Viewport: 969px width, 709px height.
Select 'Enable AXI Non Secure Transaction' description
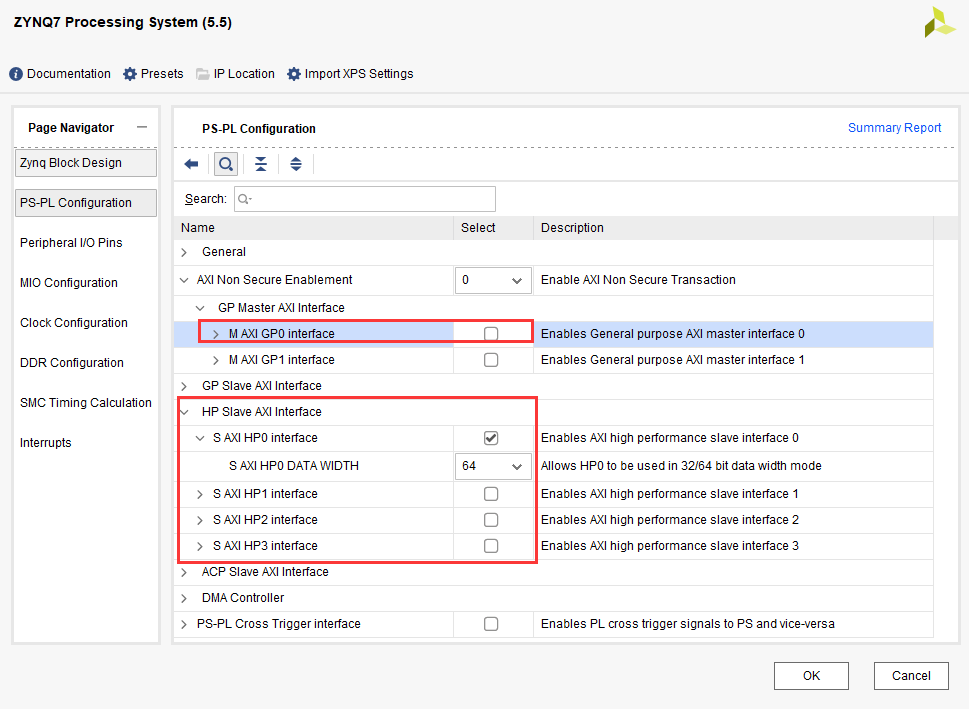638,280
